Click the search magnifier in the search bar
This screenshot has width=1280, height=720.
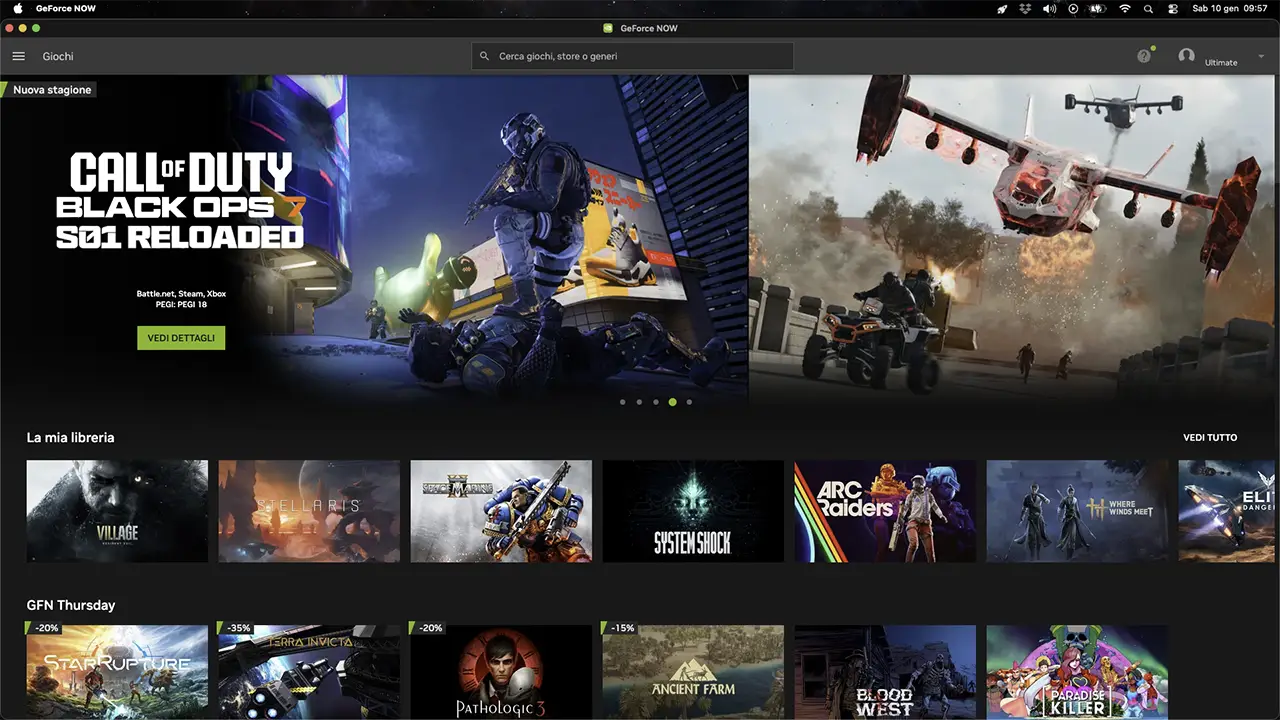[484, 56]
